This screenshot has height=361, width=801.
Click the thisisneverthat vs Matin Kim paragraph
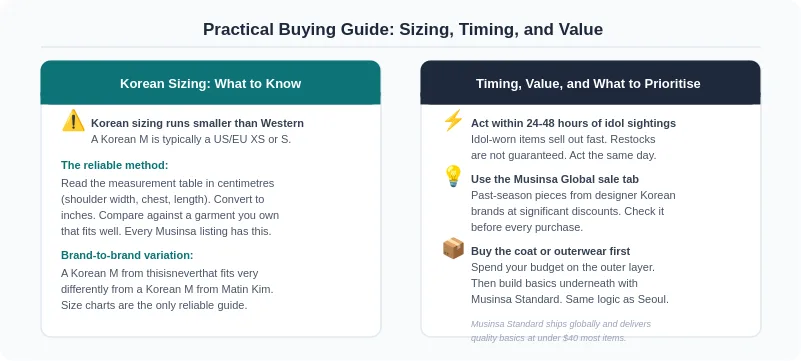167,290
